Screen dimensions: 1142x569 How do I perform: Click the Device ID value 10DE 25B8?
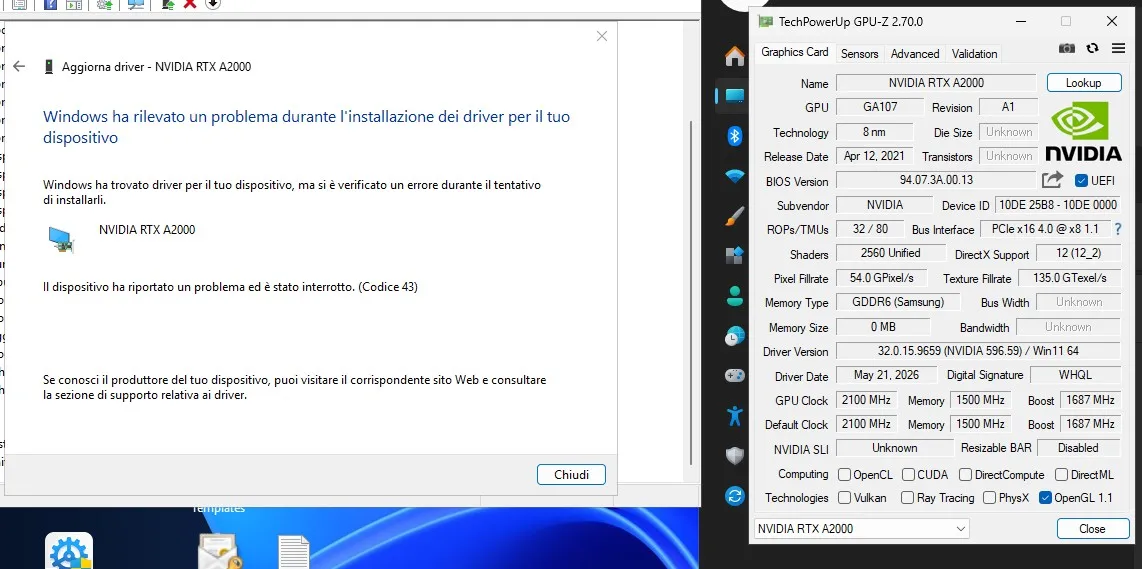click(1057, 205)
